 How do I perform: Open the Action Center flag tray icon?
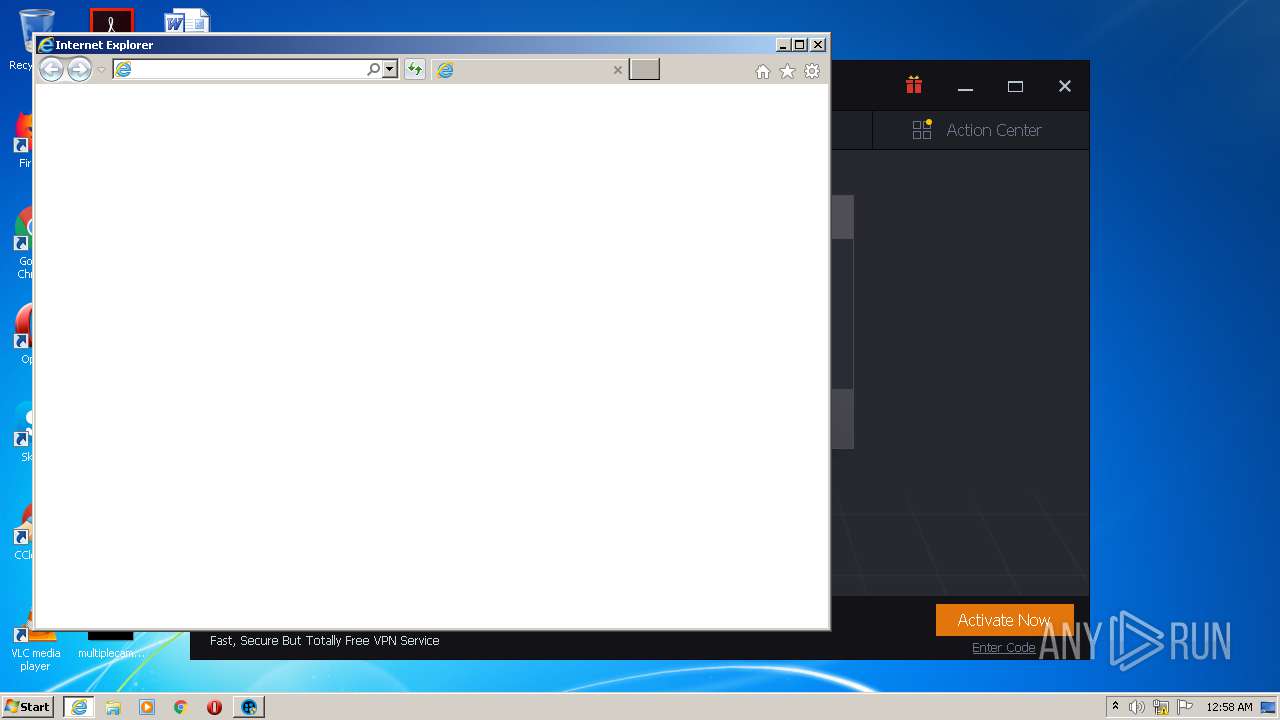1185,707
